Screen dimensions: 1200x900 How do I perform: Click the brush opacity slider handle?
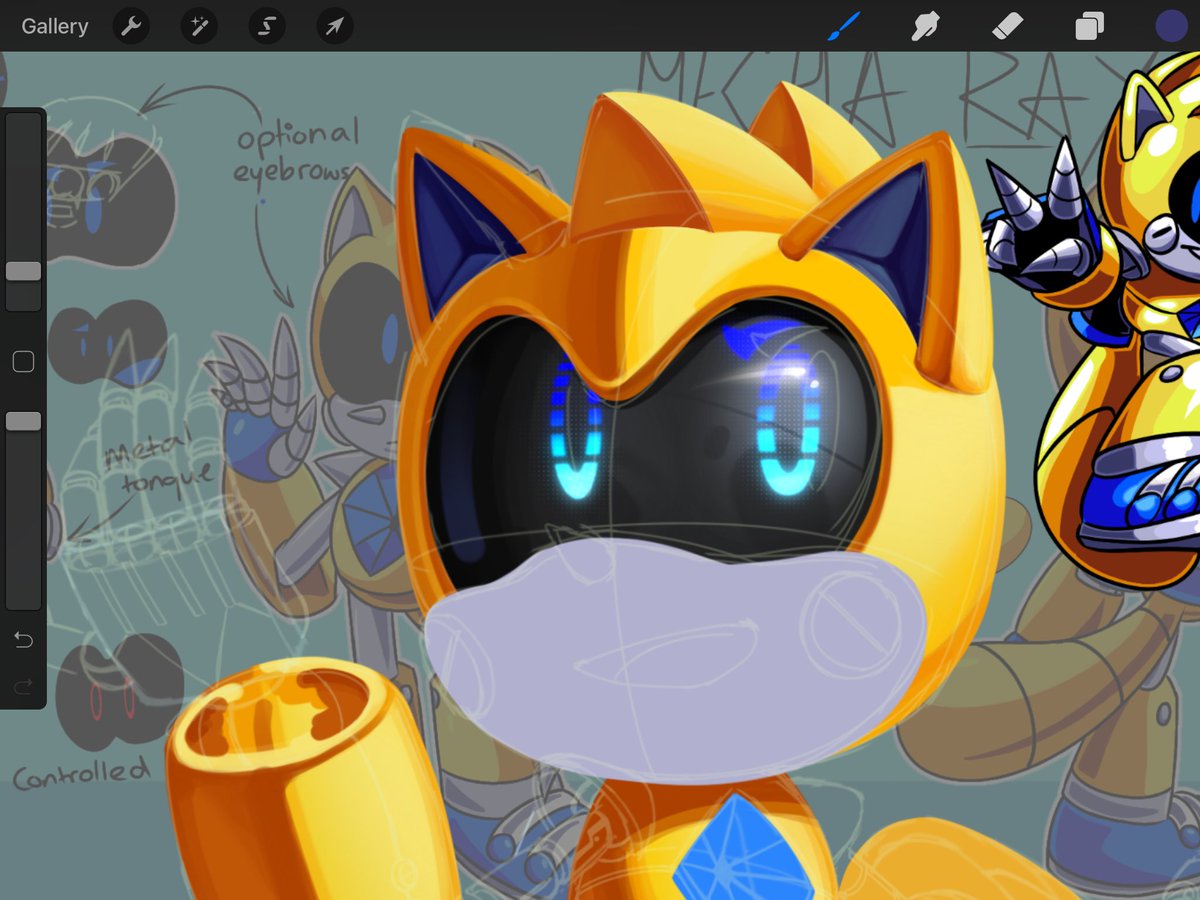tap(23, 422)
